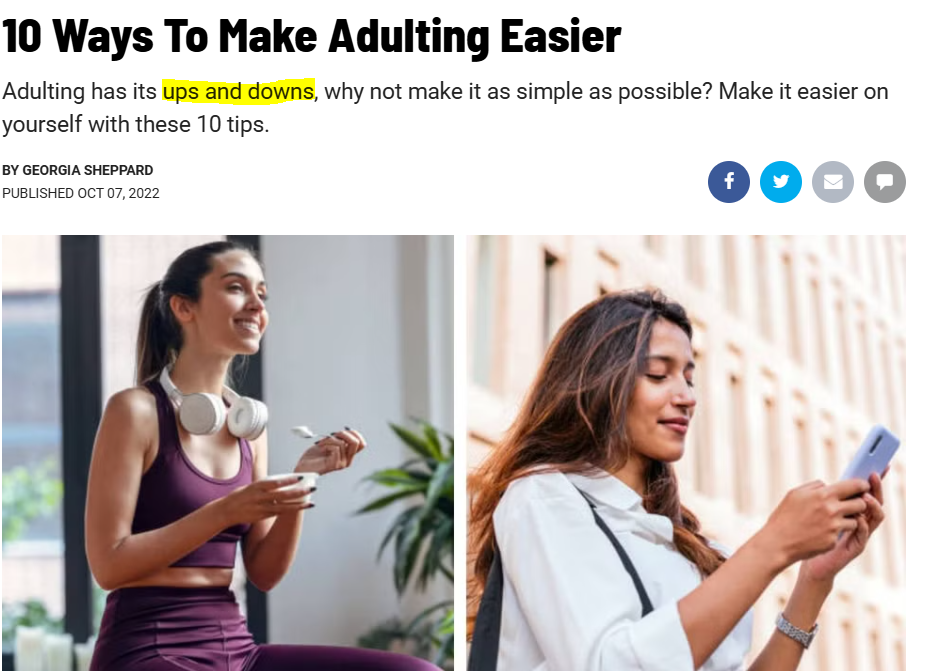Open the photo of woman eating yogurt
This screenshot has height=671, width=938.
(228, 453)
